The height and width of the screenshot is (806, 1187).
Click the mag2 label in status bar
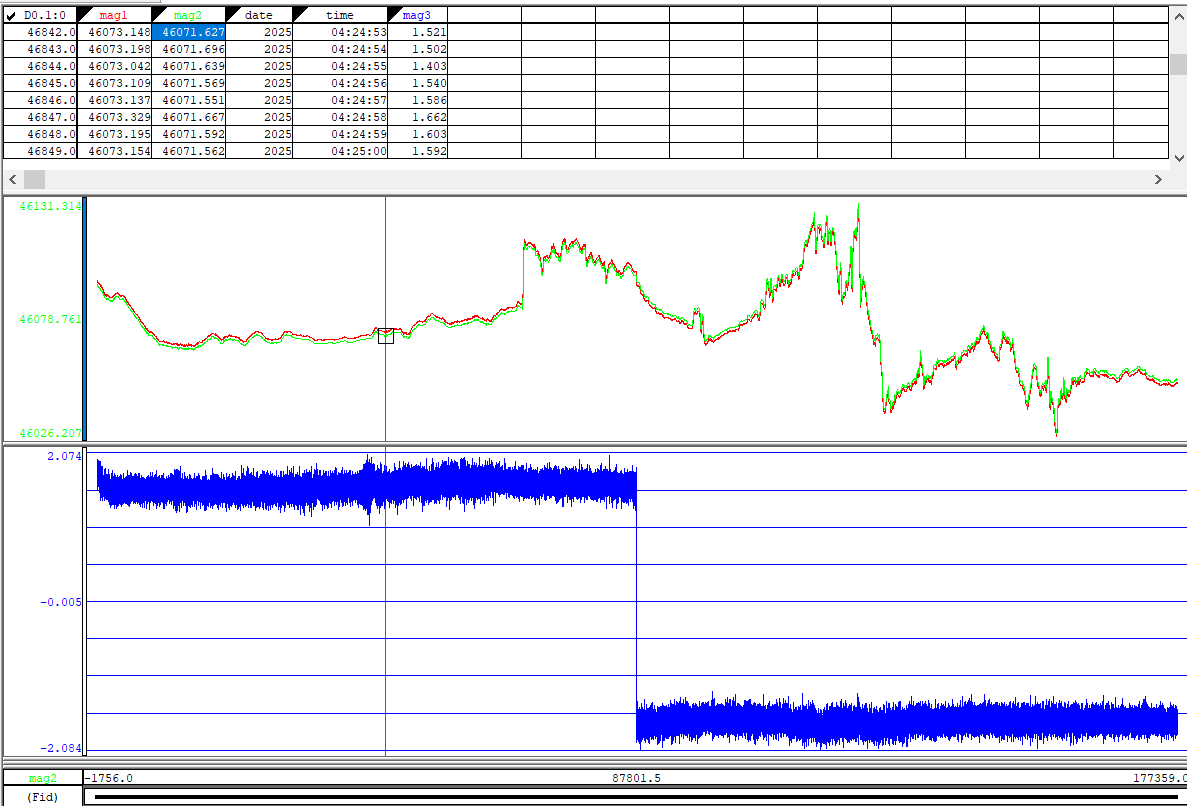pyautogui.click(x=42, y=778)
